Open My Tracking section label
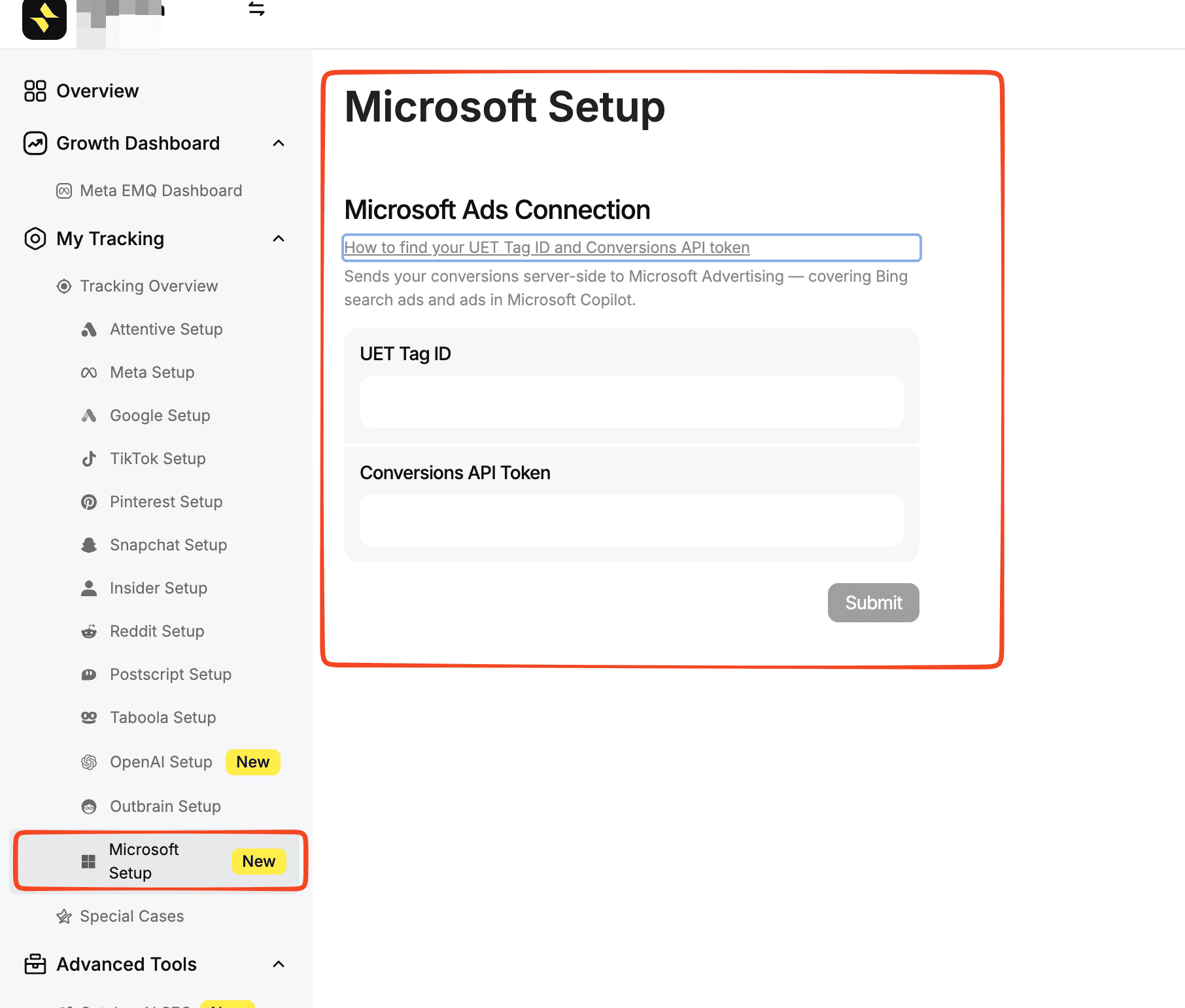 [111, 239]
